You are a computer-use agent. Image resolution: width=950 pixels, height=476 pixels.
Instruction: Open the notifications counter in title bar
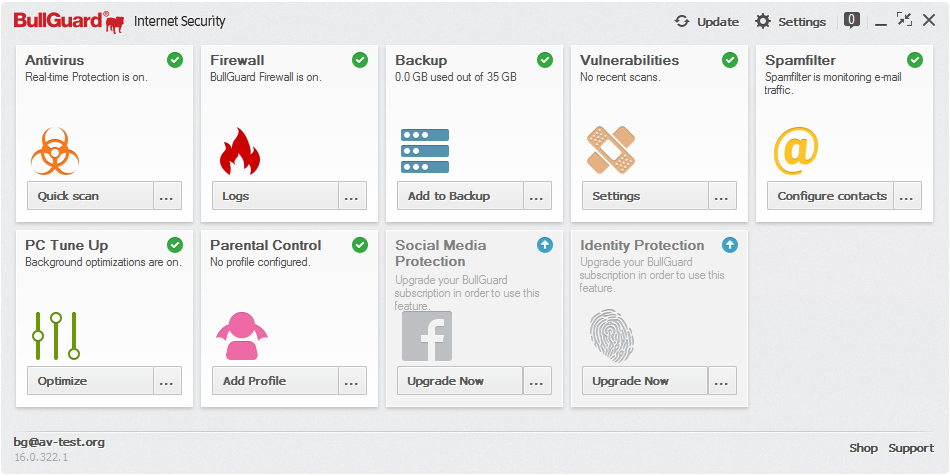pyautogui.click(x=852, y=20)
